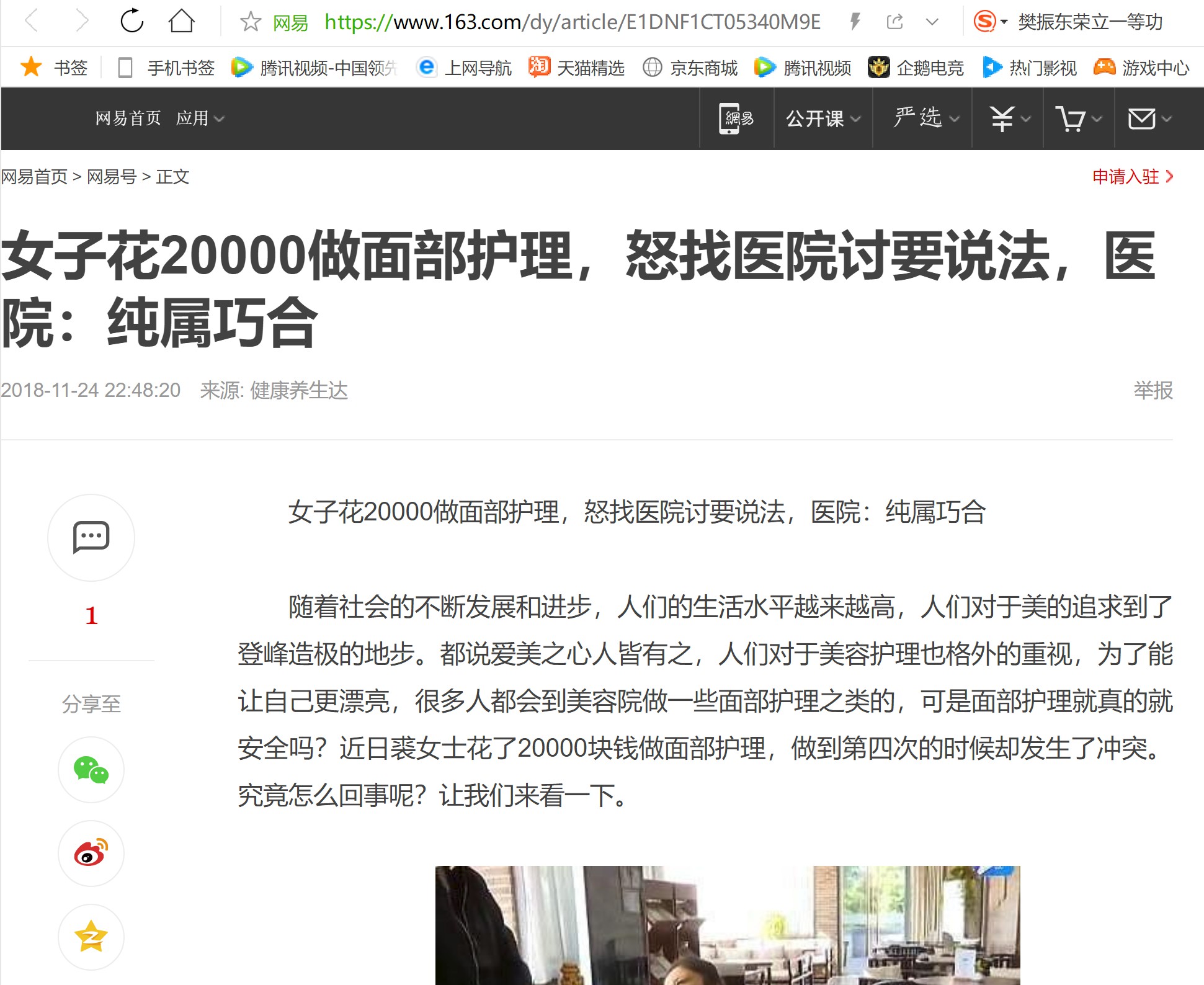Click the article headline text

pos(579,288)
